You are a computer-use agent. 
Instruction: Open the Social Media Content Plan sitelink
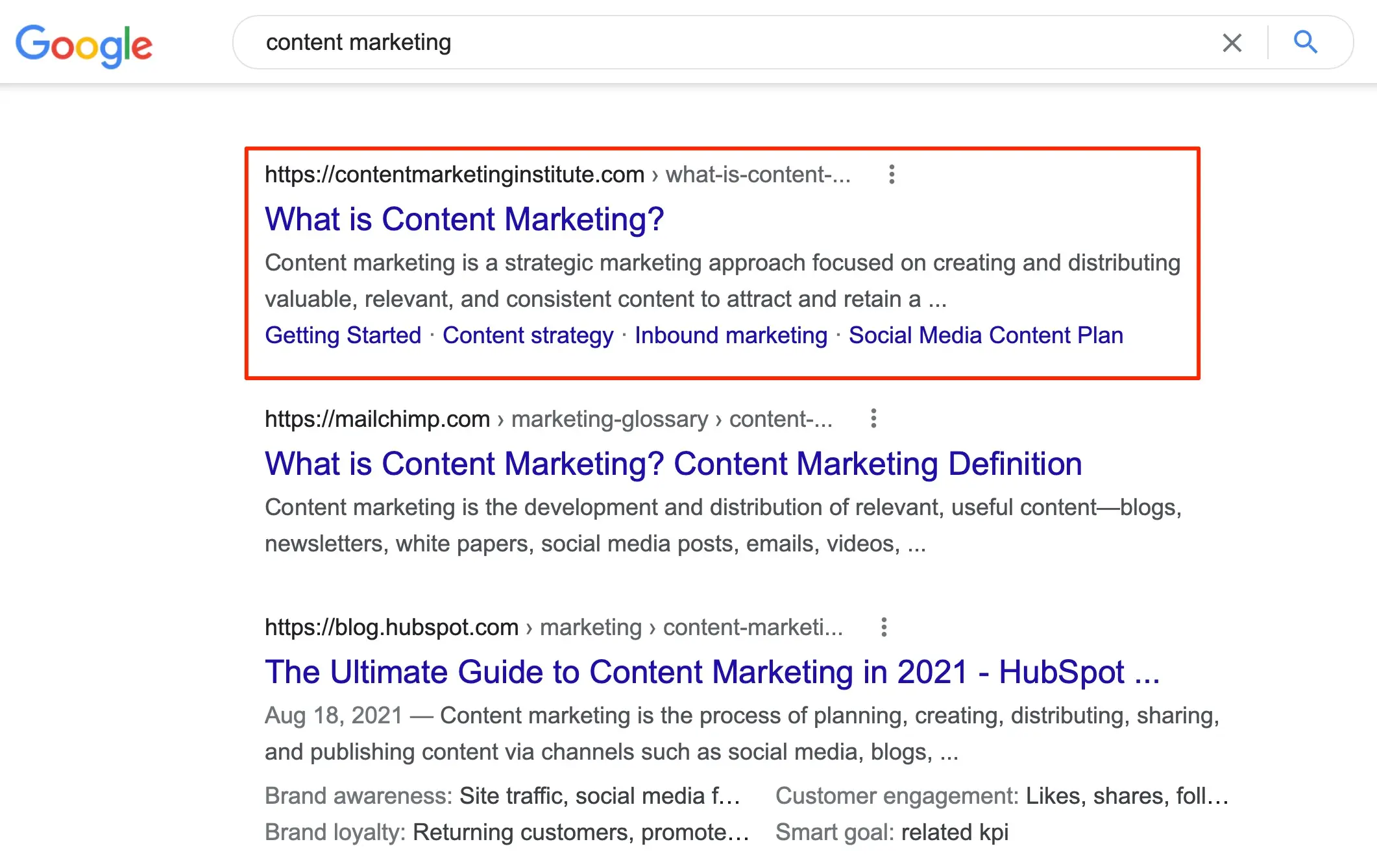(985, 335)
